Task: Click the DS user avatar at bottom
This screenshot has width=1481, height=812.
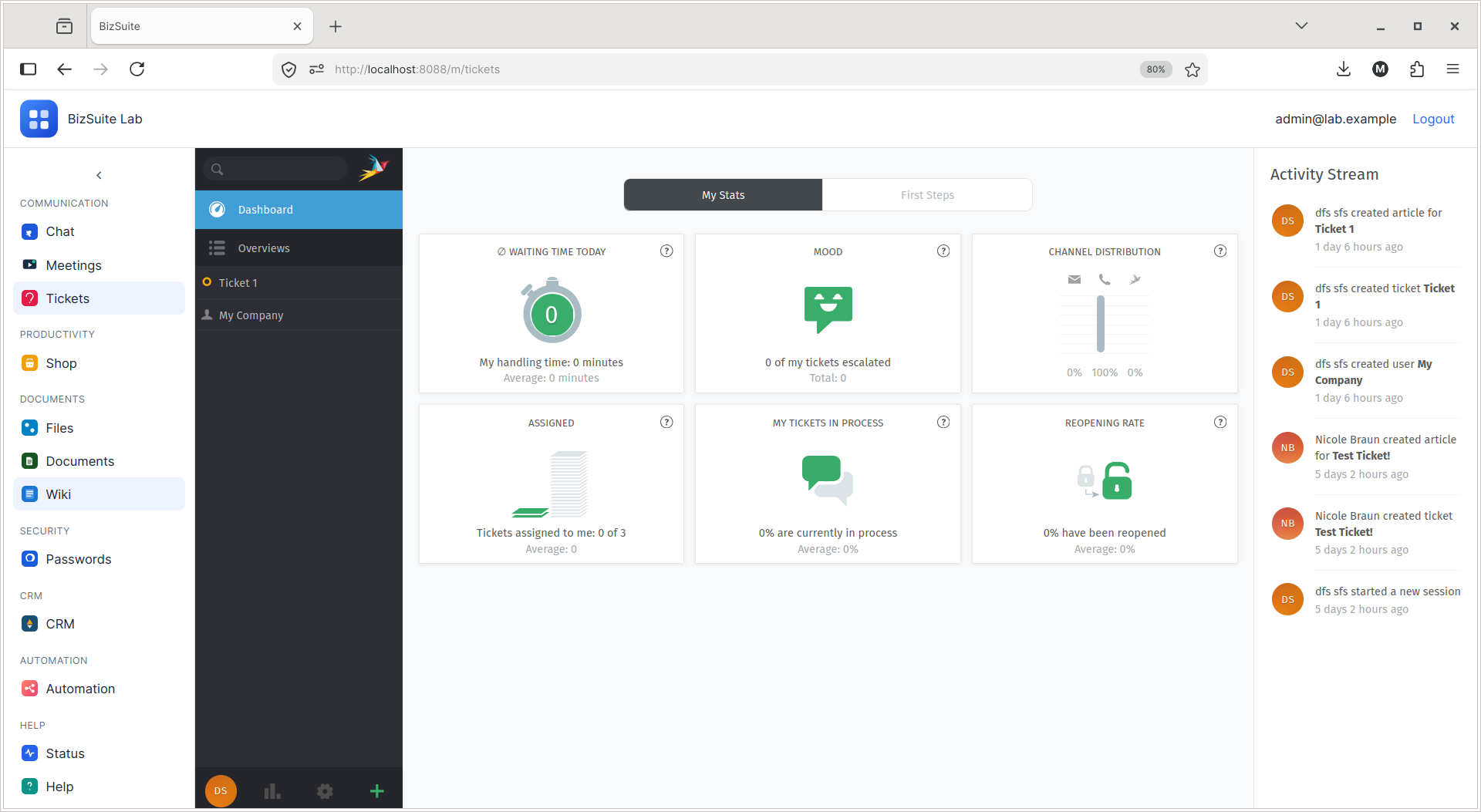Action: (221, 790)
